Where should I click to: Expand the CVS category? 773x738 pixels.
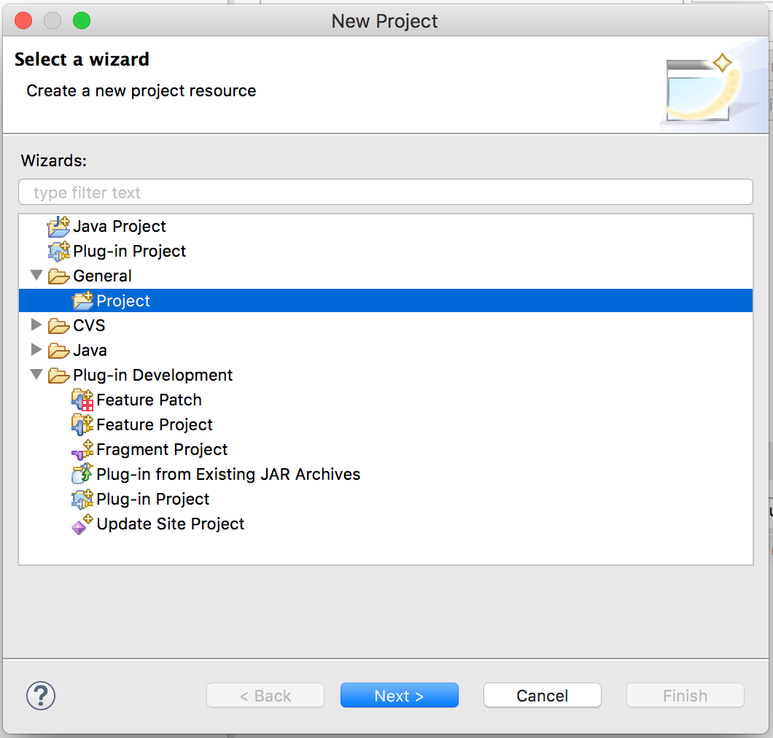coord(36,324)
